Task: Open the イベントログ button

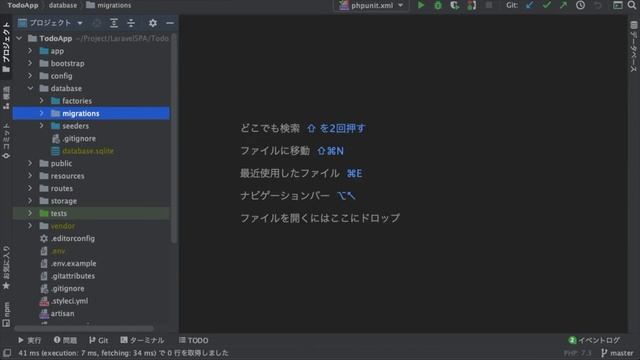Action: tap(594, 340)
